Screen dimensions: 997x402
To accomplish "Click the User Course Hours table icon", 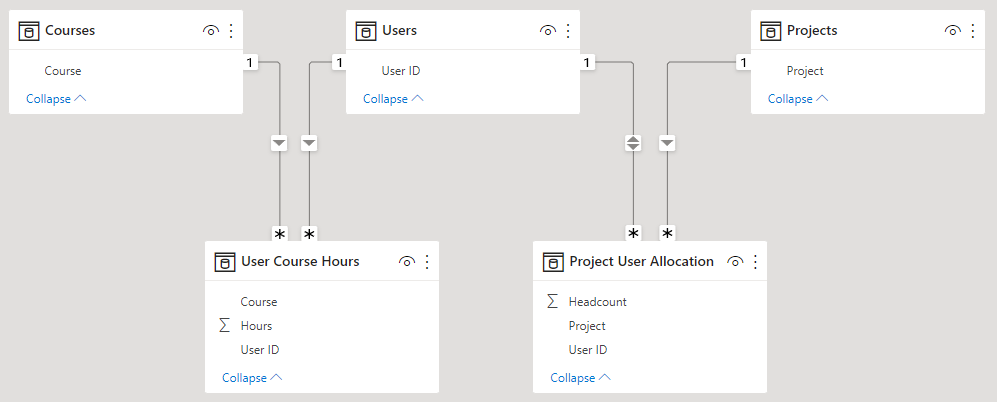I will point(225,261).
